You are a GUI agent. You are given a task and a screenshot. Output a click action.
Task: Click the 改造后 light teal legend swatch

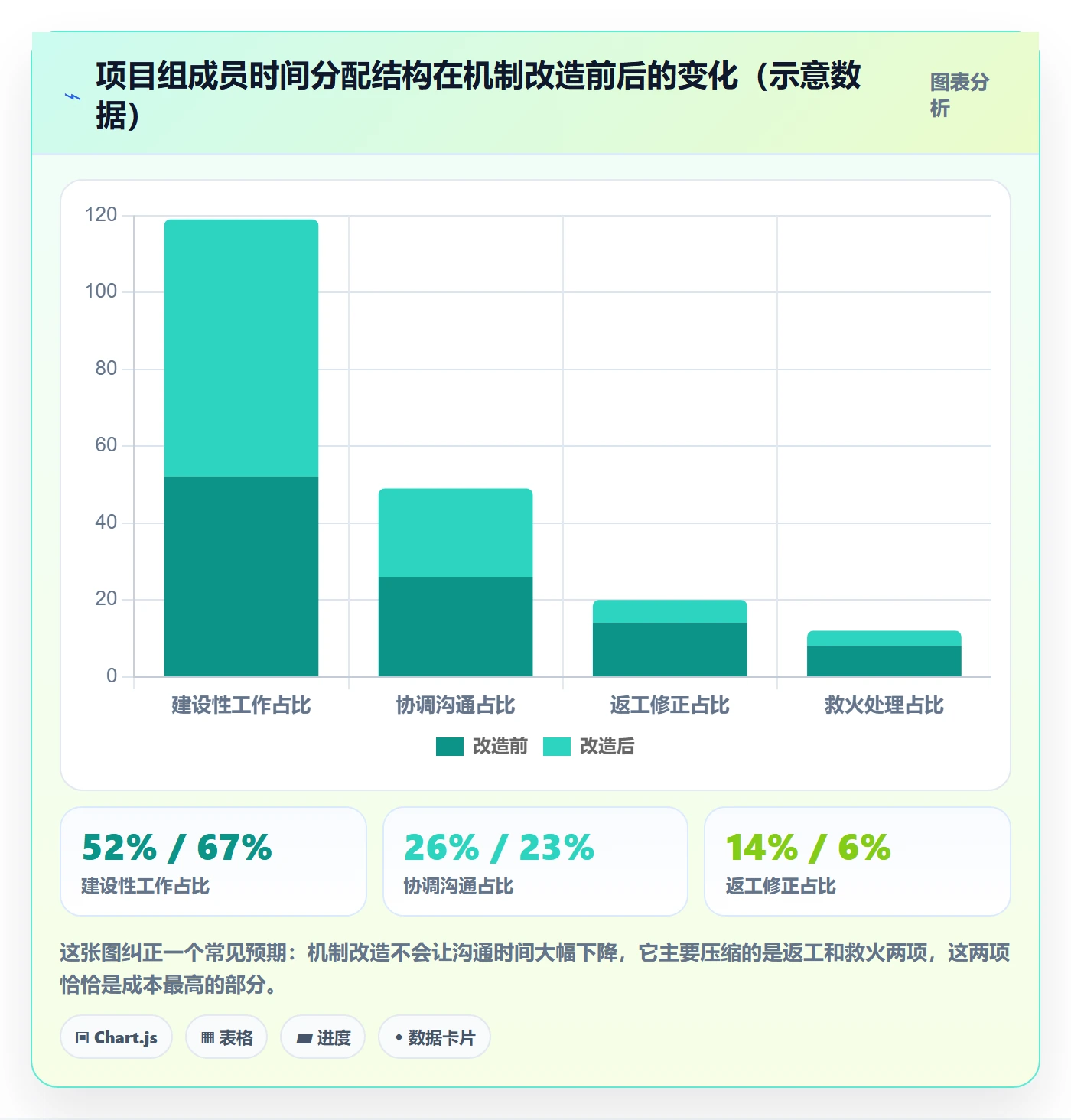coord(557,747)
